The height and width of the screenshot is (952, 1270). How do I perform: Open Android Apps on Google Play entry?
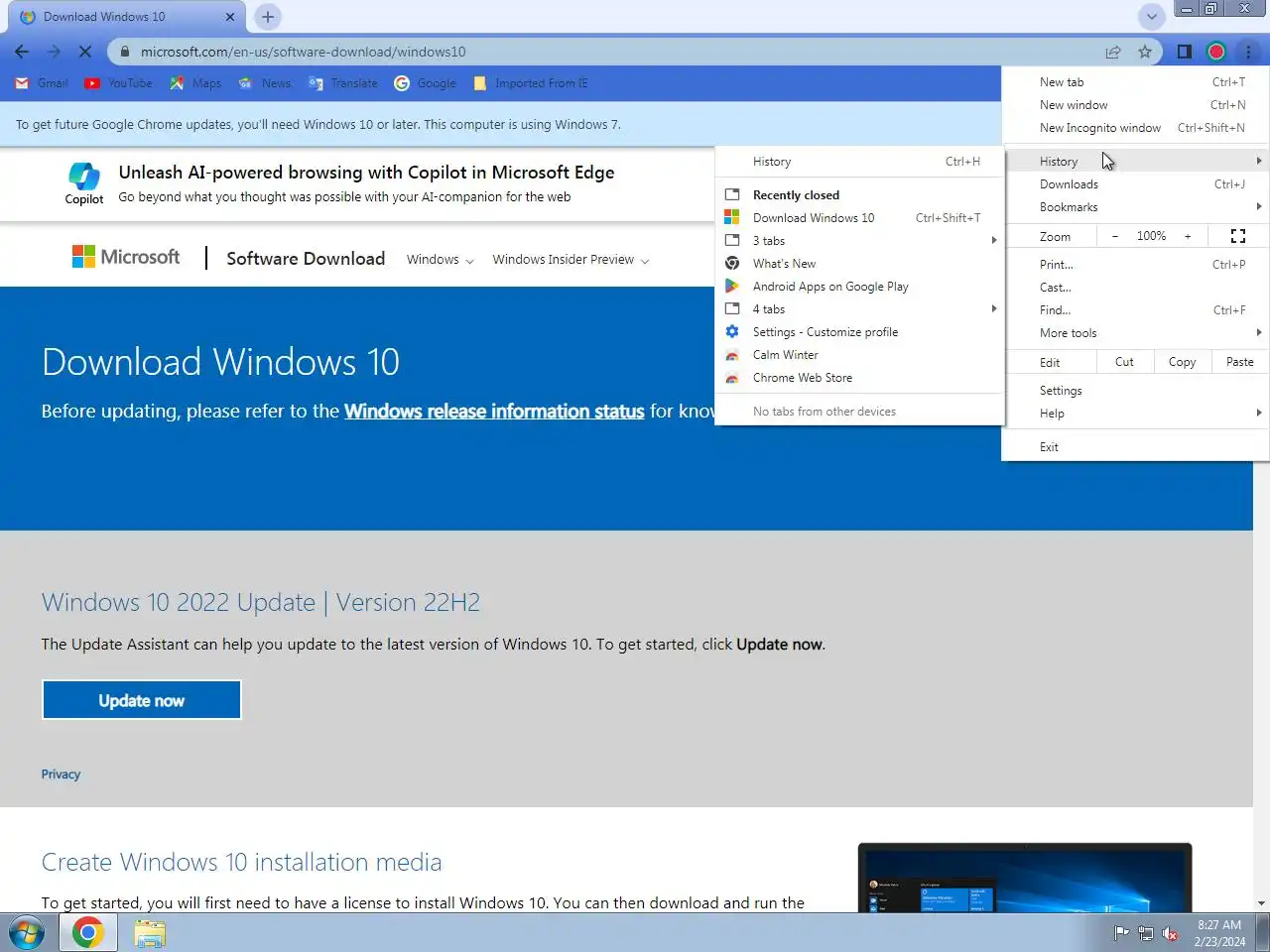tap(859, 287)
